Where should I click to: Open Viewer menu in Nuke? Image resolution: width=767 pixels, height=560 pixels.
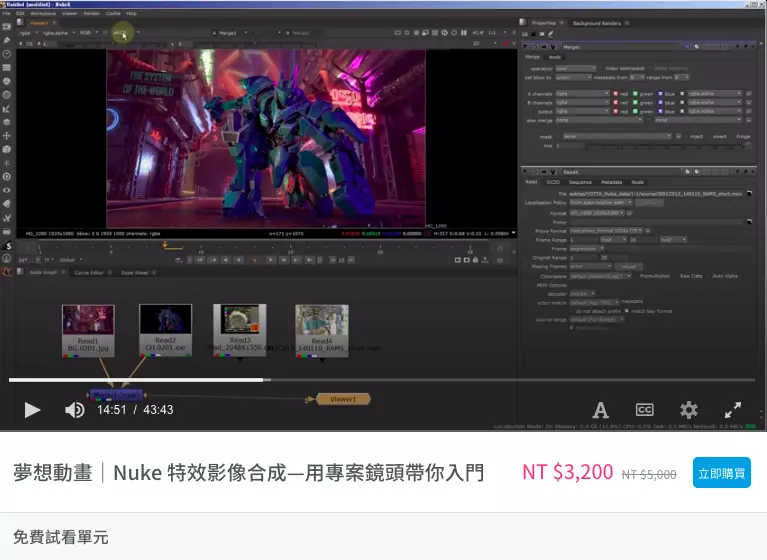pos(69,13)
